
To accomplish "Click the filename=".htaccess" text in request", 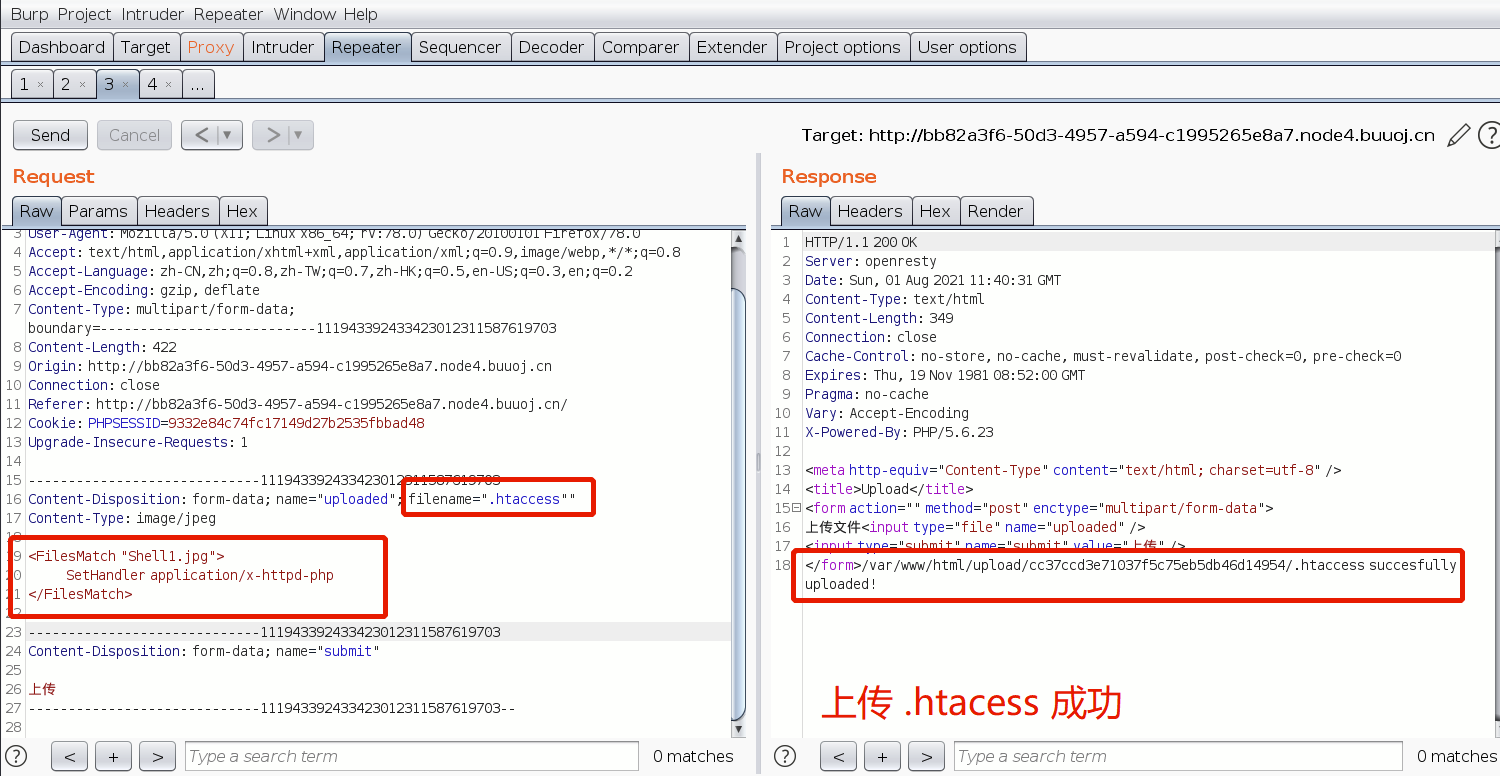I will tap(492, 499).
